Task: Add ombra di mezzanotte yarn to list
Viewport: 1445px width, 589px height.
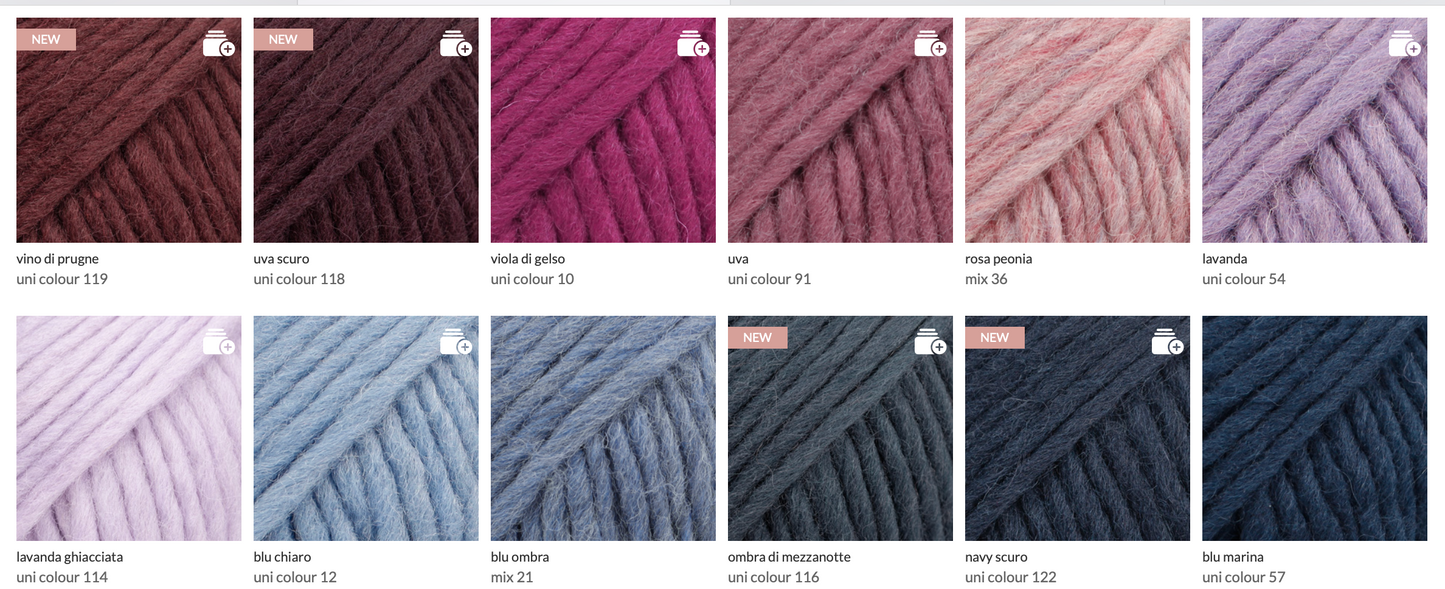Action: [x=930, y=342]
